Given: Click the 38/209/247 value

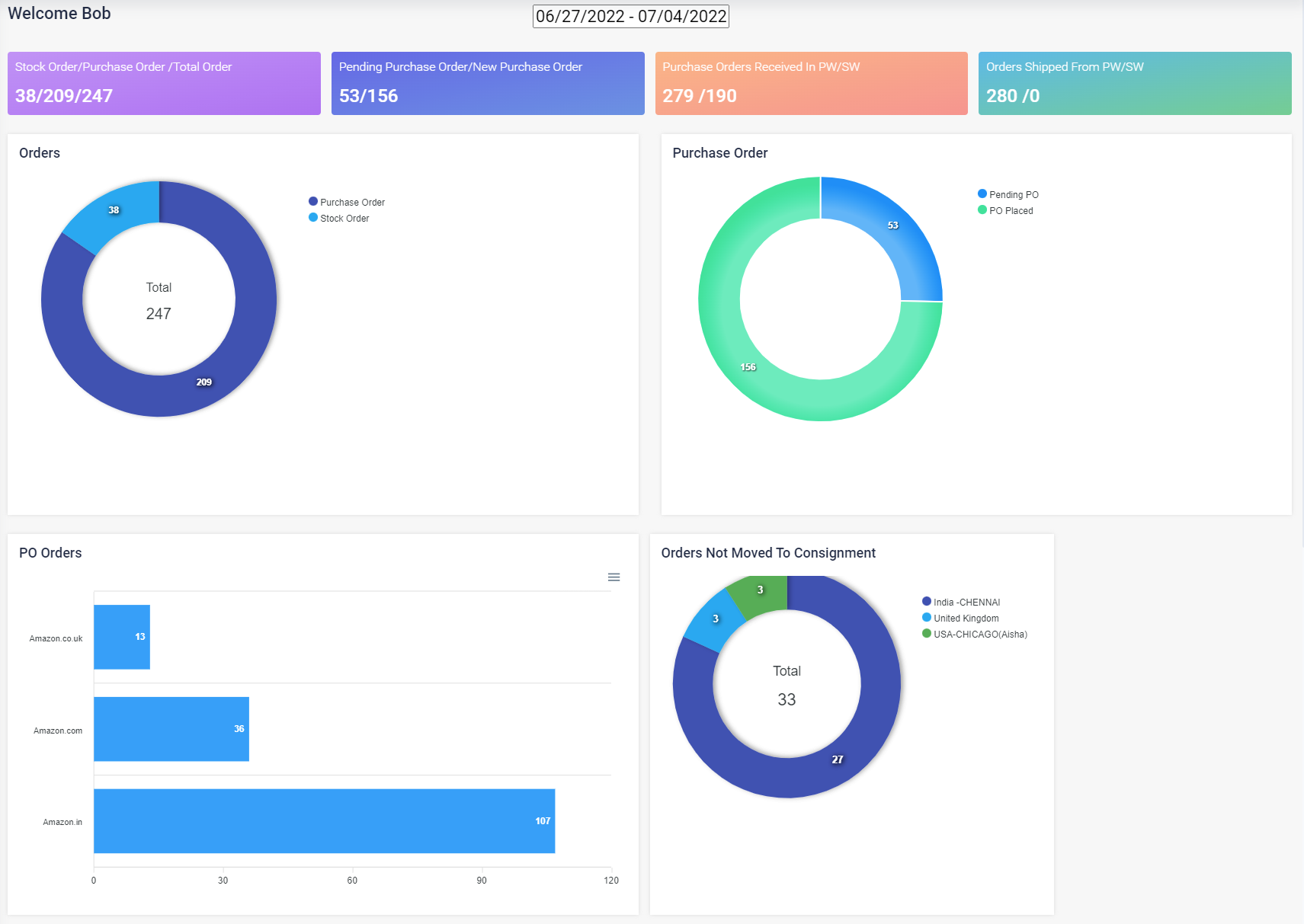Looking at the screenshot, I should [x=64, y=96].
